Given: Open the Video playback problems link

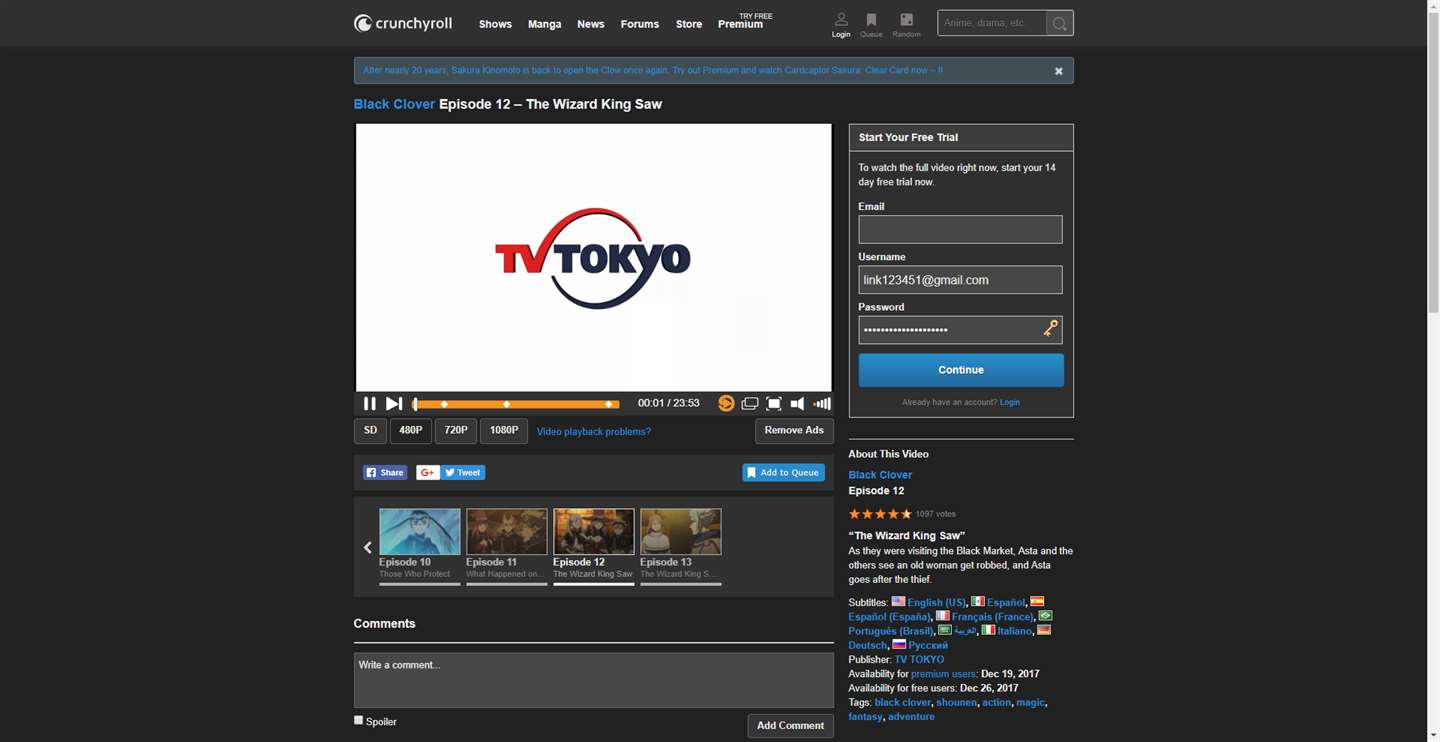Looking at the screenshot, I should coord(594,432).
